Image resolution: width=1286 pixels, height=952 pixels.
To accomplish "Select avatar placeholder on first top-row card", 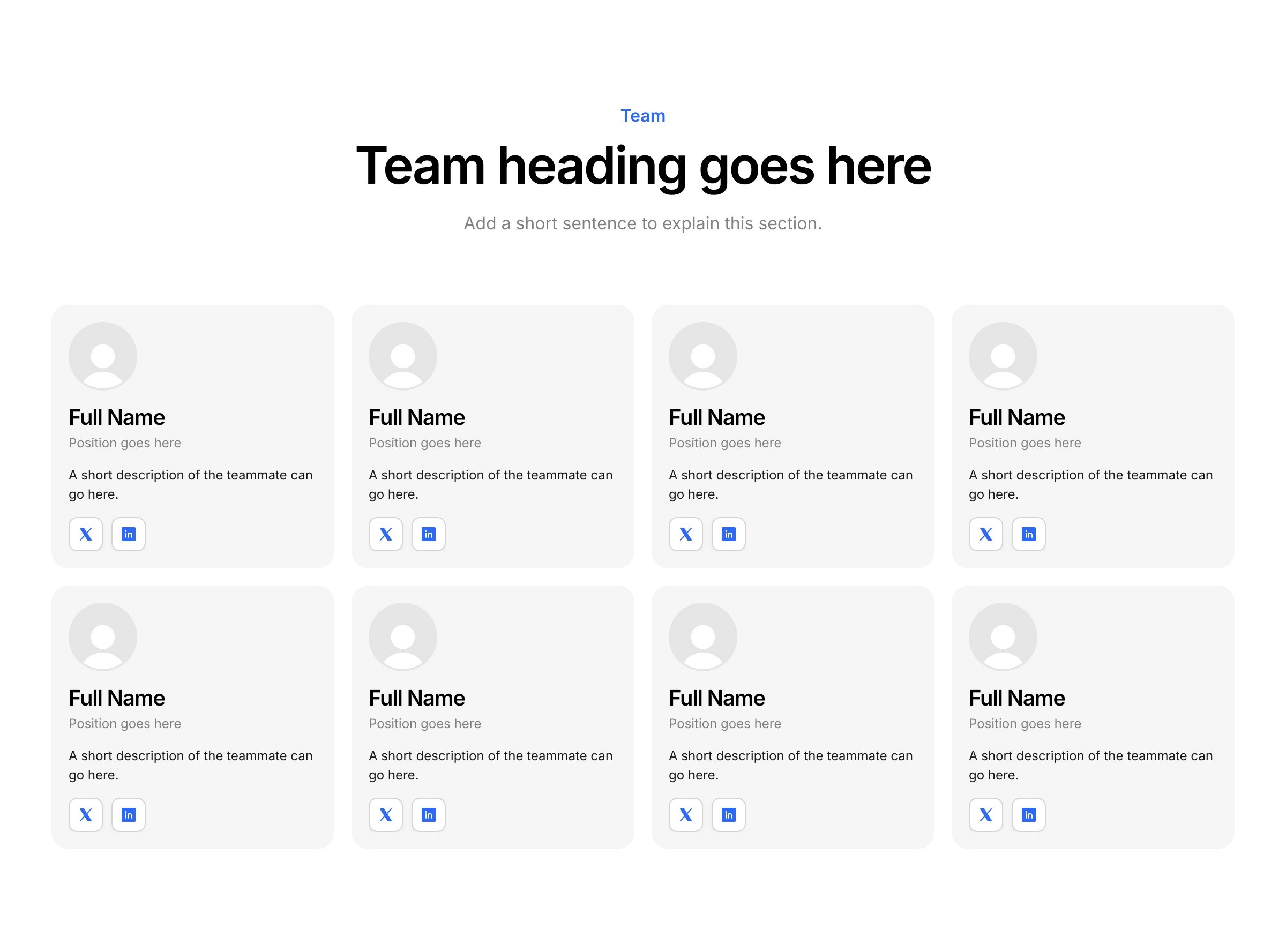I will coord(102,356).
